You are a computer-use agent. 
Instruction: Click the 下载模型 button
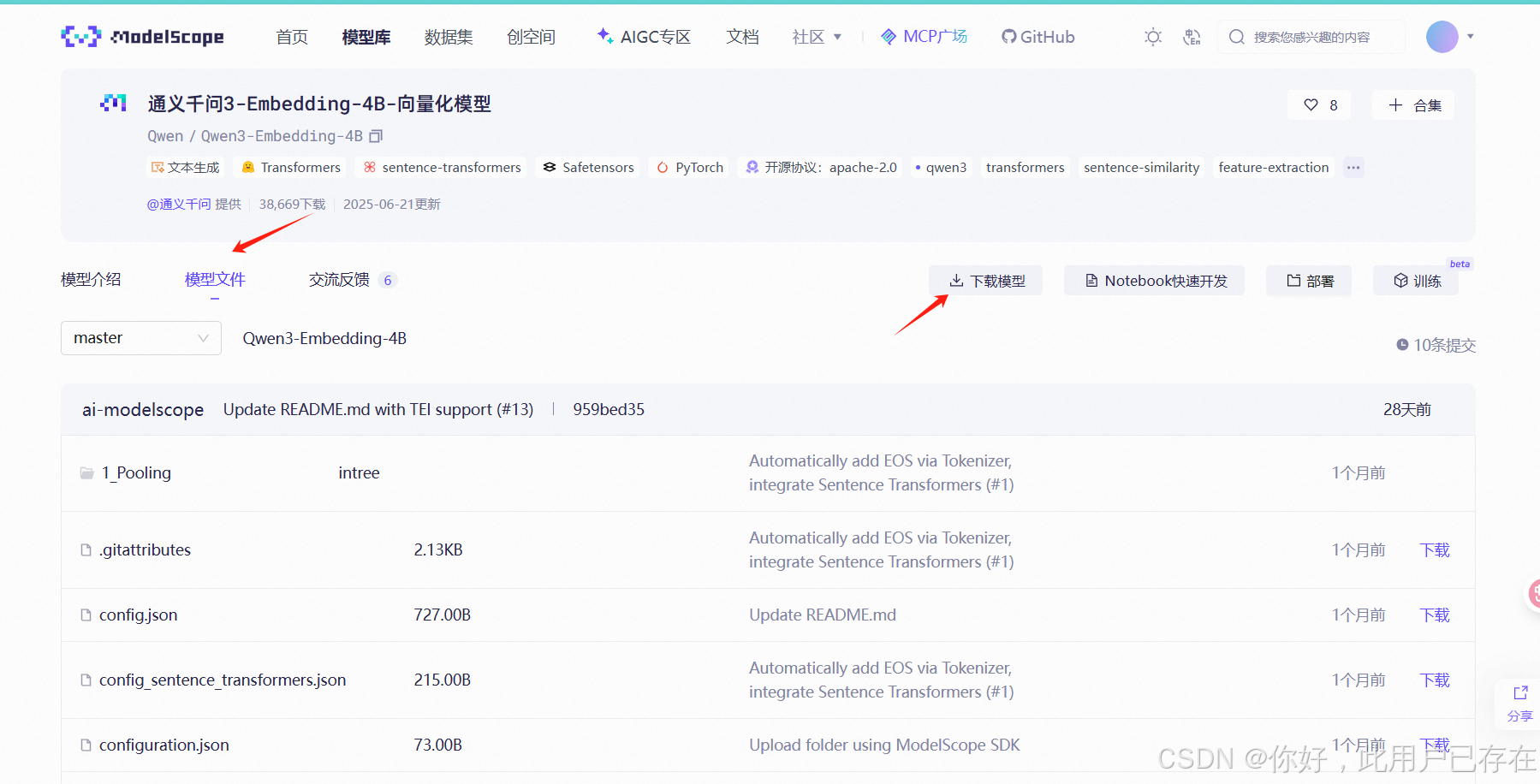[985, 281]
